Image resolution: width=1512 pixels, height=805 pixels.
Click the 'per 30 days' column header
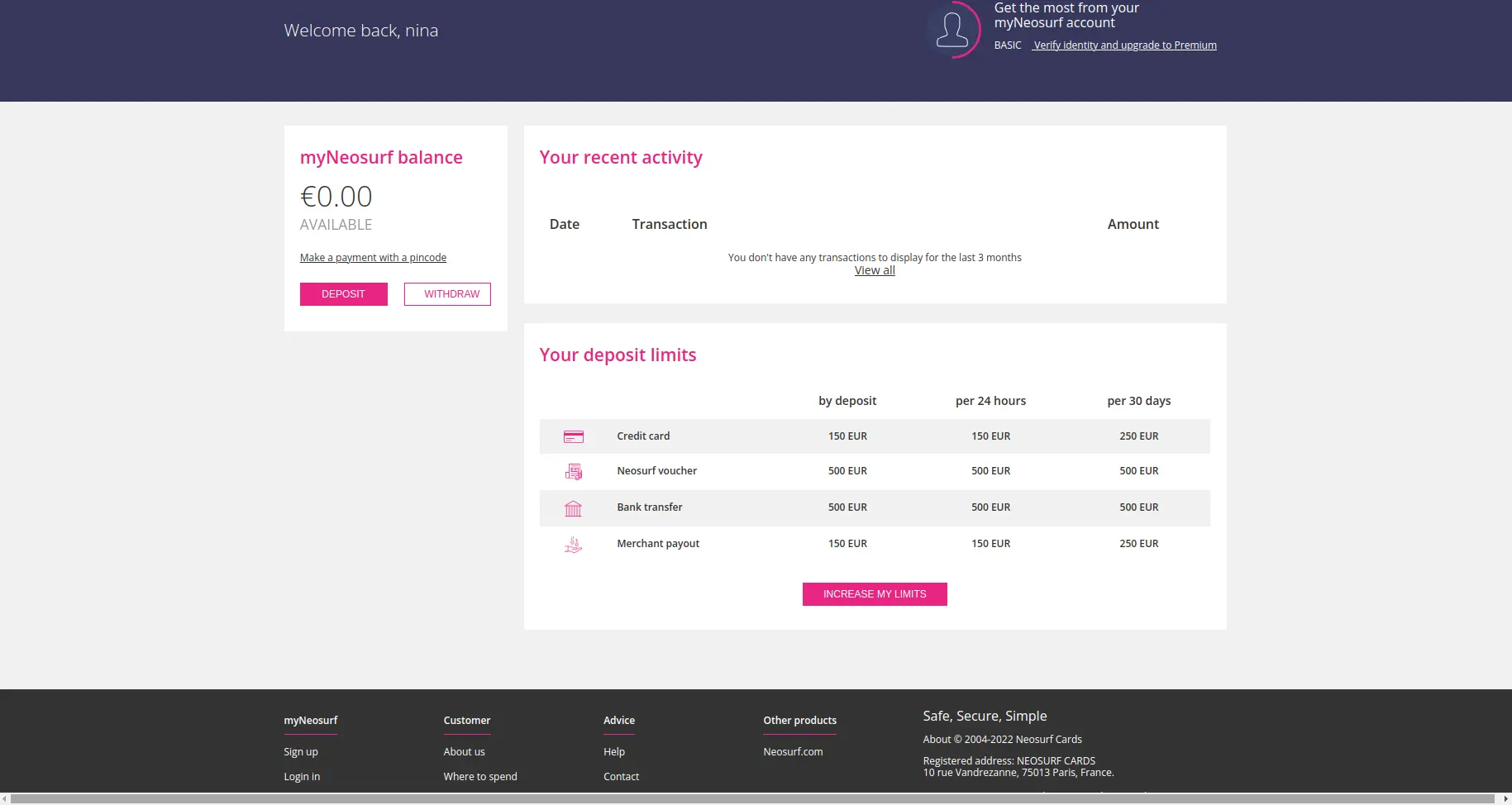1139,401
